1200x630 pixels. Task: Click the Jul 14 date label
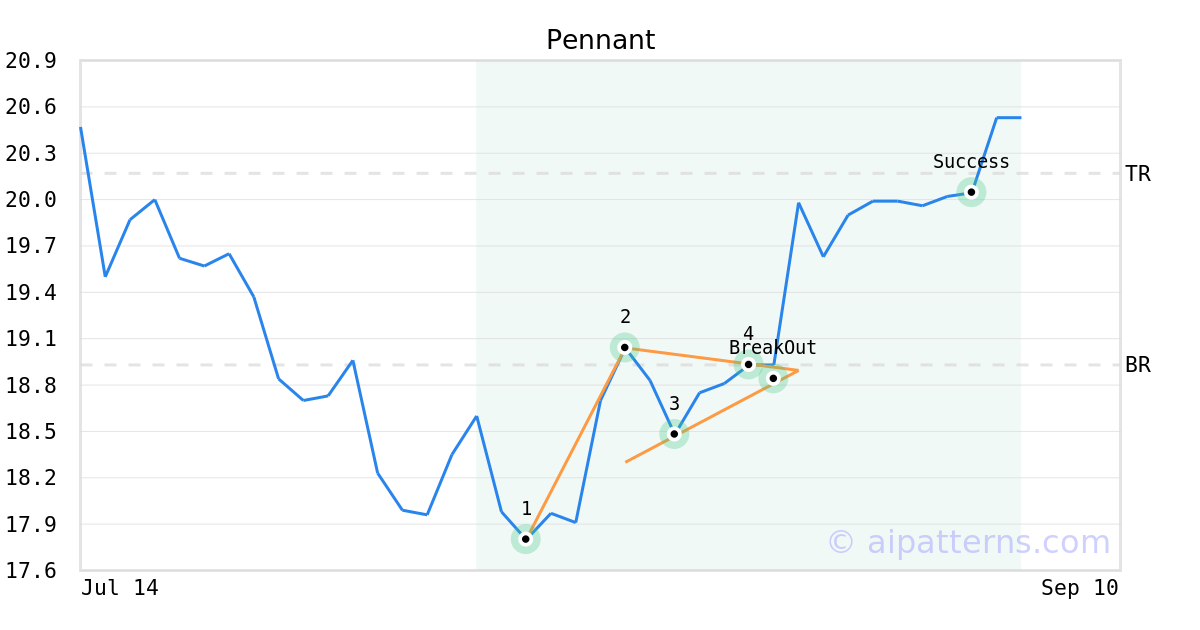coord(120,588)
